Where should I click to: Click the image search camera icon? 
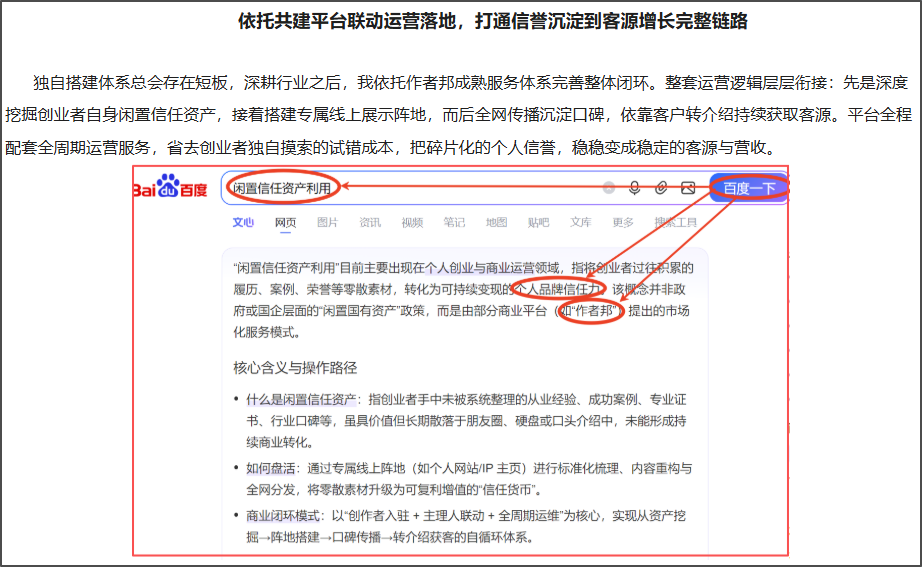[x=688, y=188]
